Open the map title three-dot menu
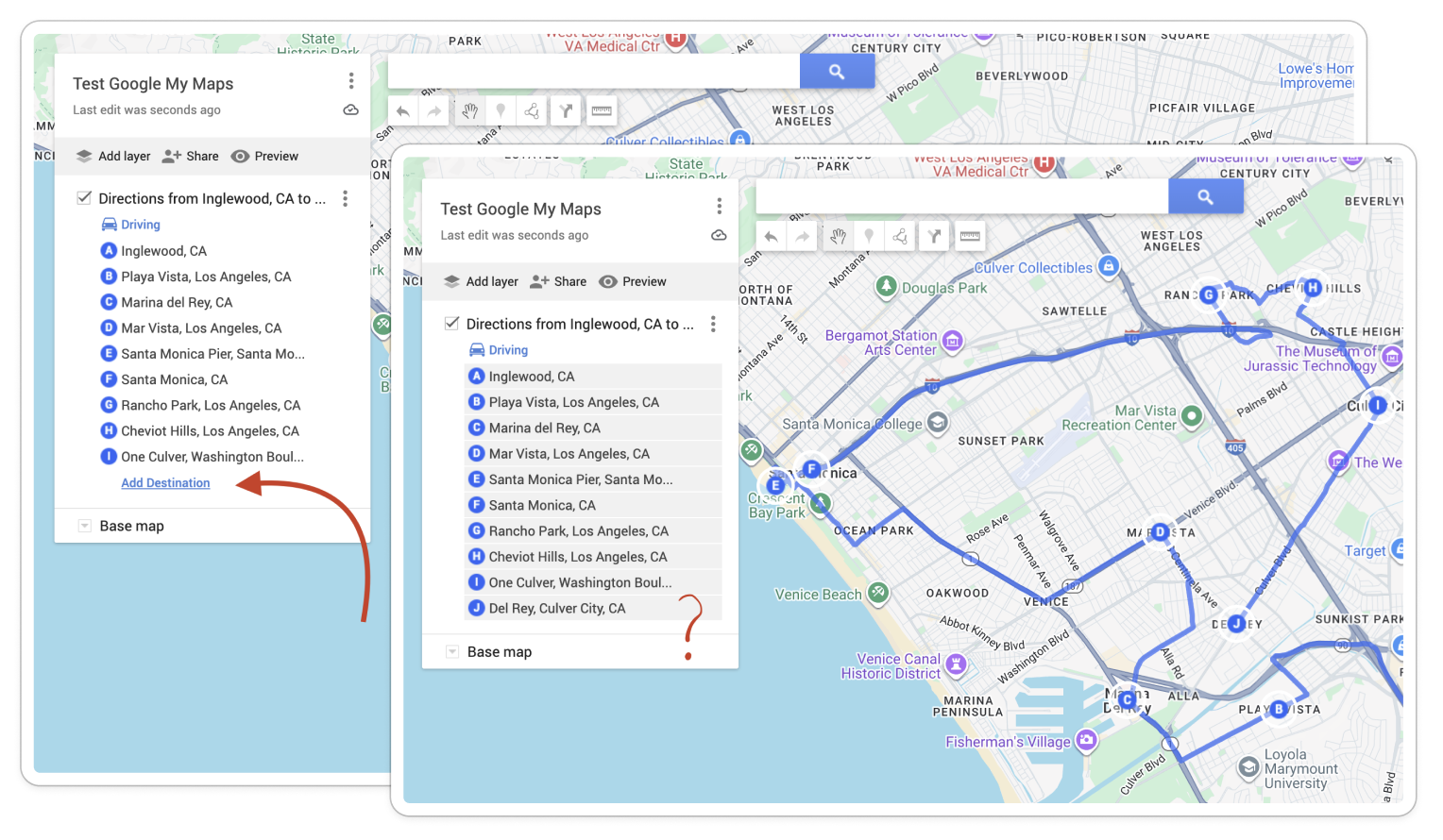The height and width of the screenshot is (840, 1443). point(719,205)
